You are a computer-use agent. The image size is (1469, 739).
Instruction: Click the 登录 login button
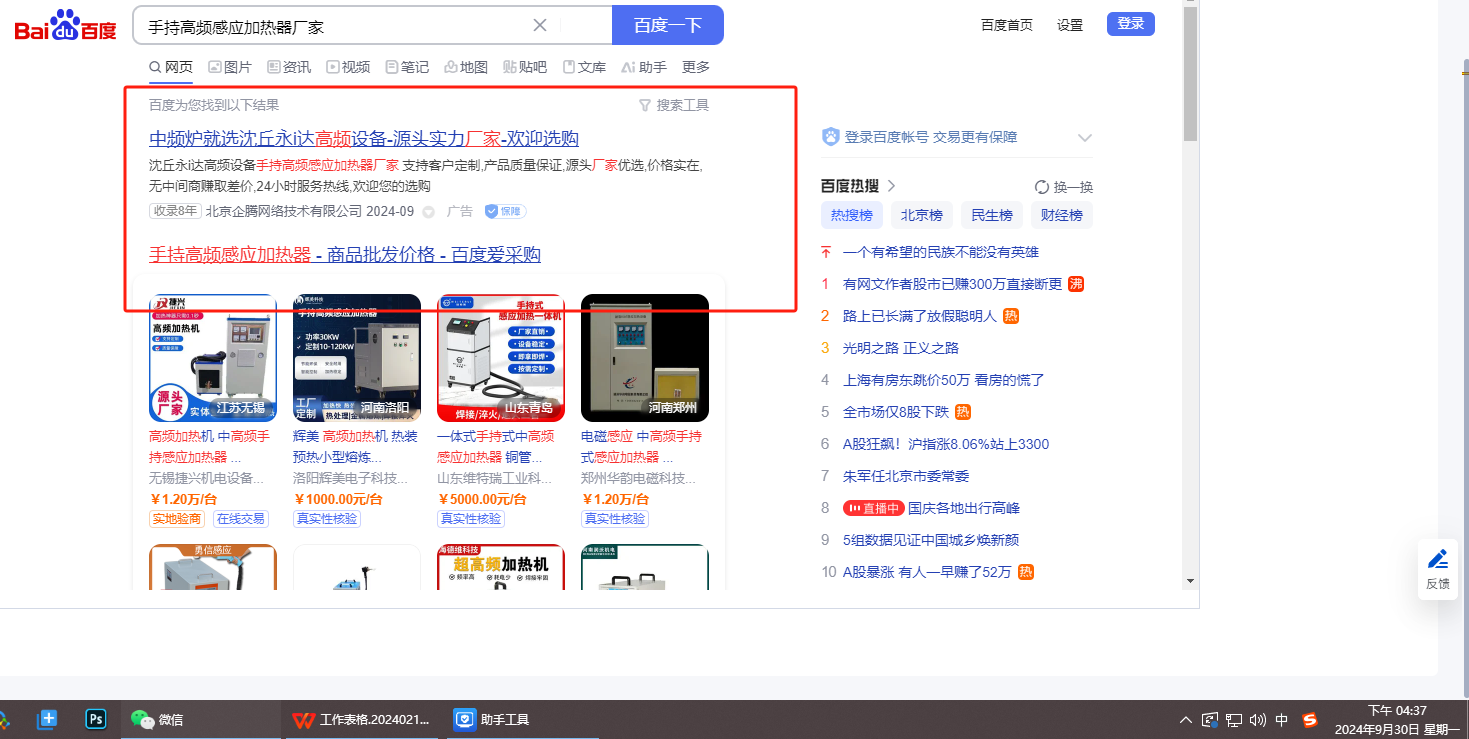click(1131, 24)
